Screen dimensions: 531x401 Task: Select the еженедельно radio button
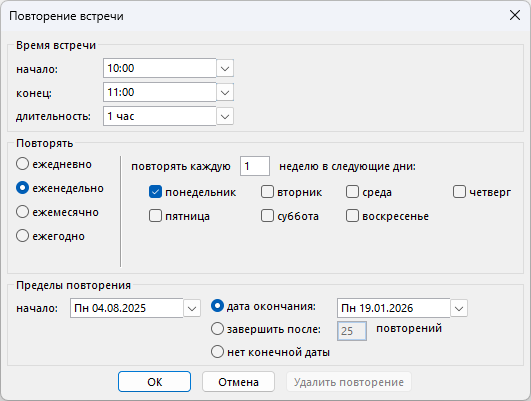(22, 188)
